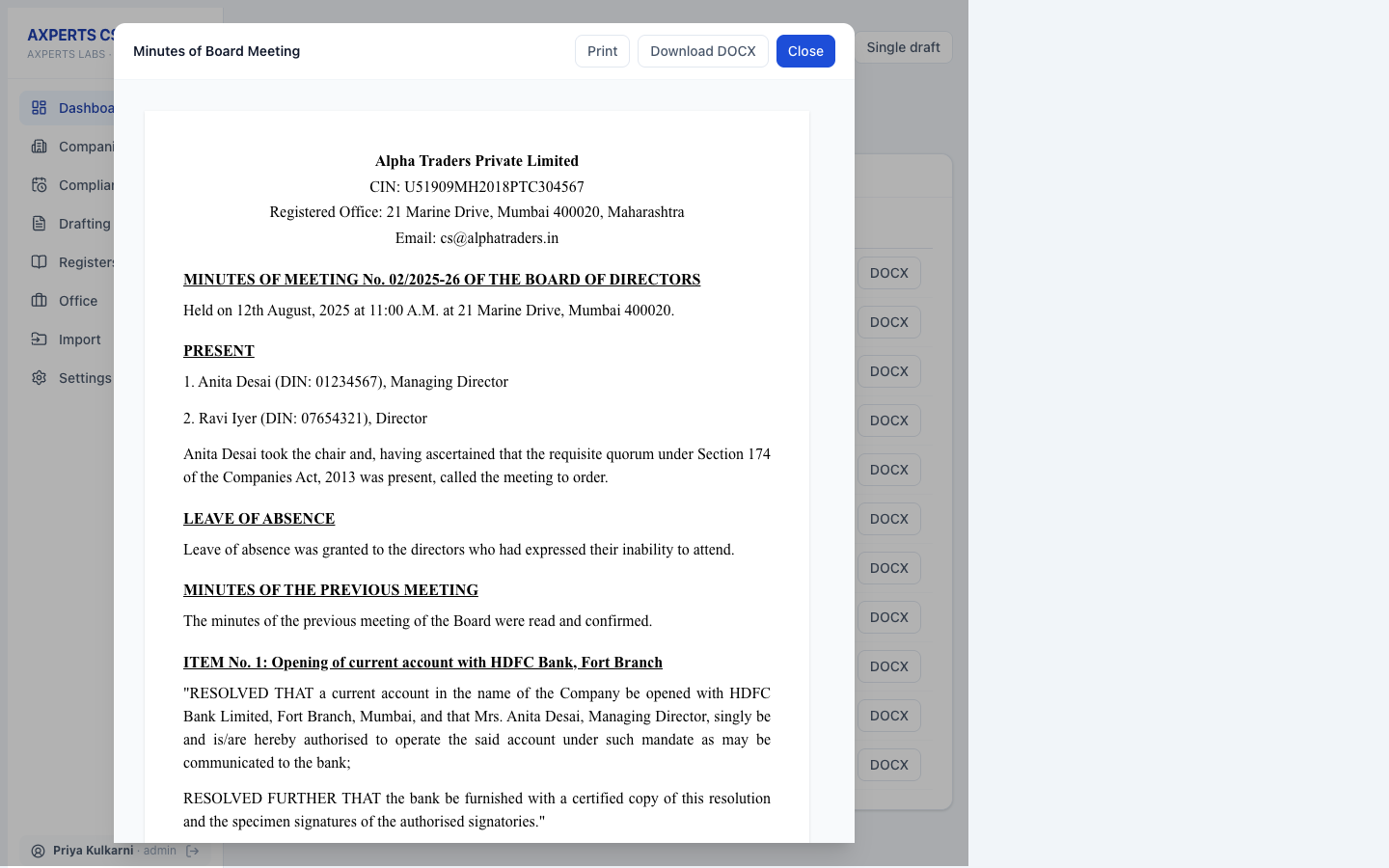Click the Drafting document icon

pos(39,224)
